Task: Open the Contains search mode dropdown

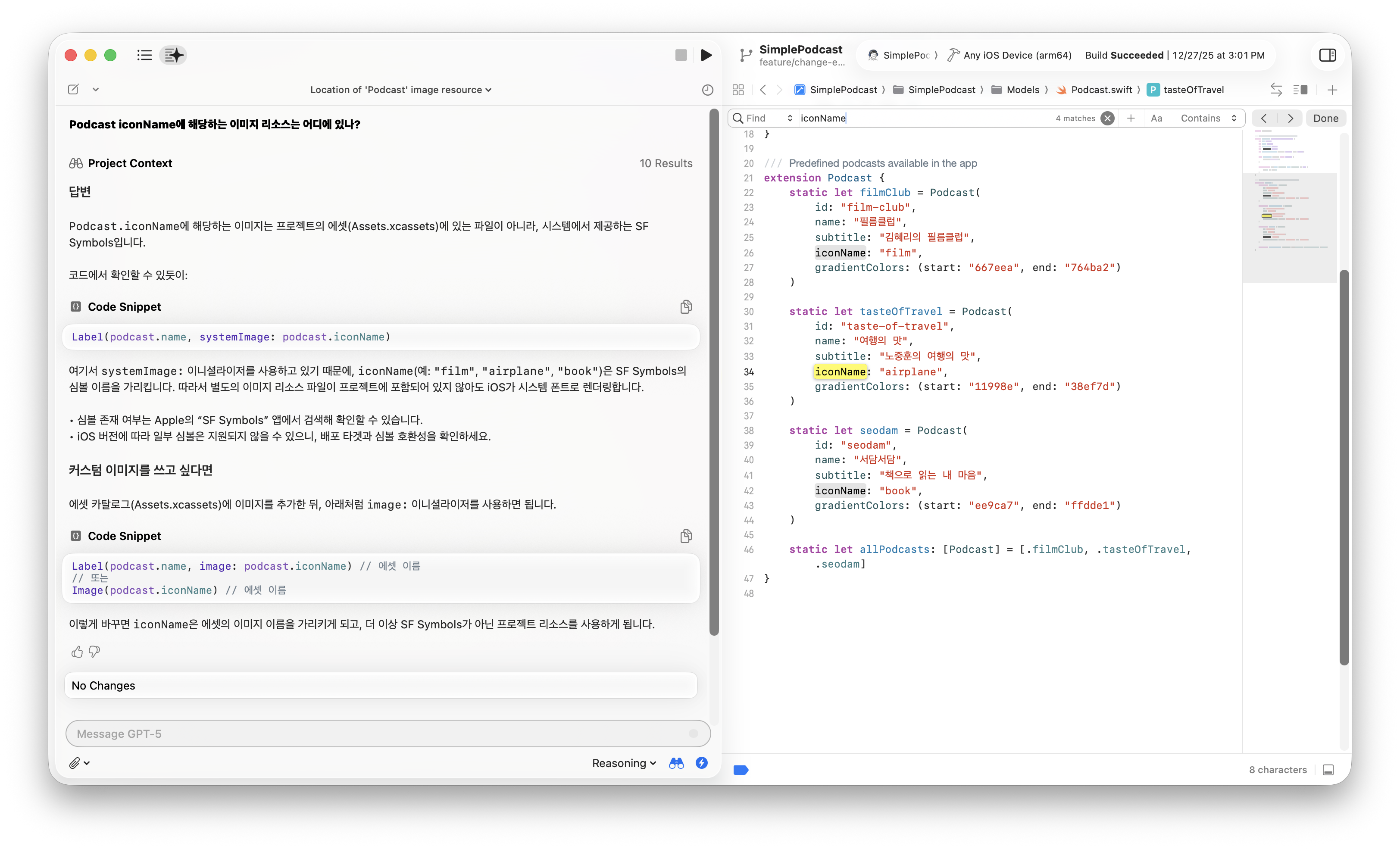Action: [1208, 118]
